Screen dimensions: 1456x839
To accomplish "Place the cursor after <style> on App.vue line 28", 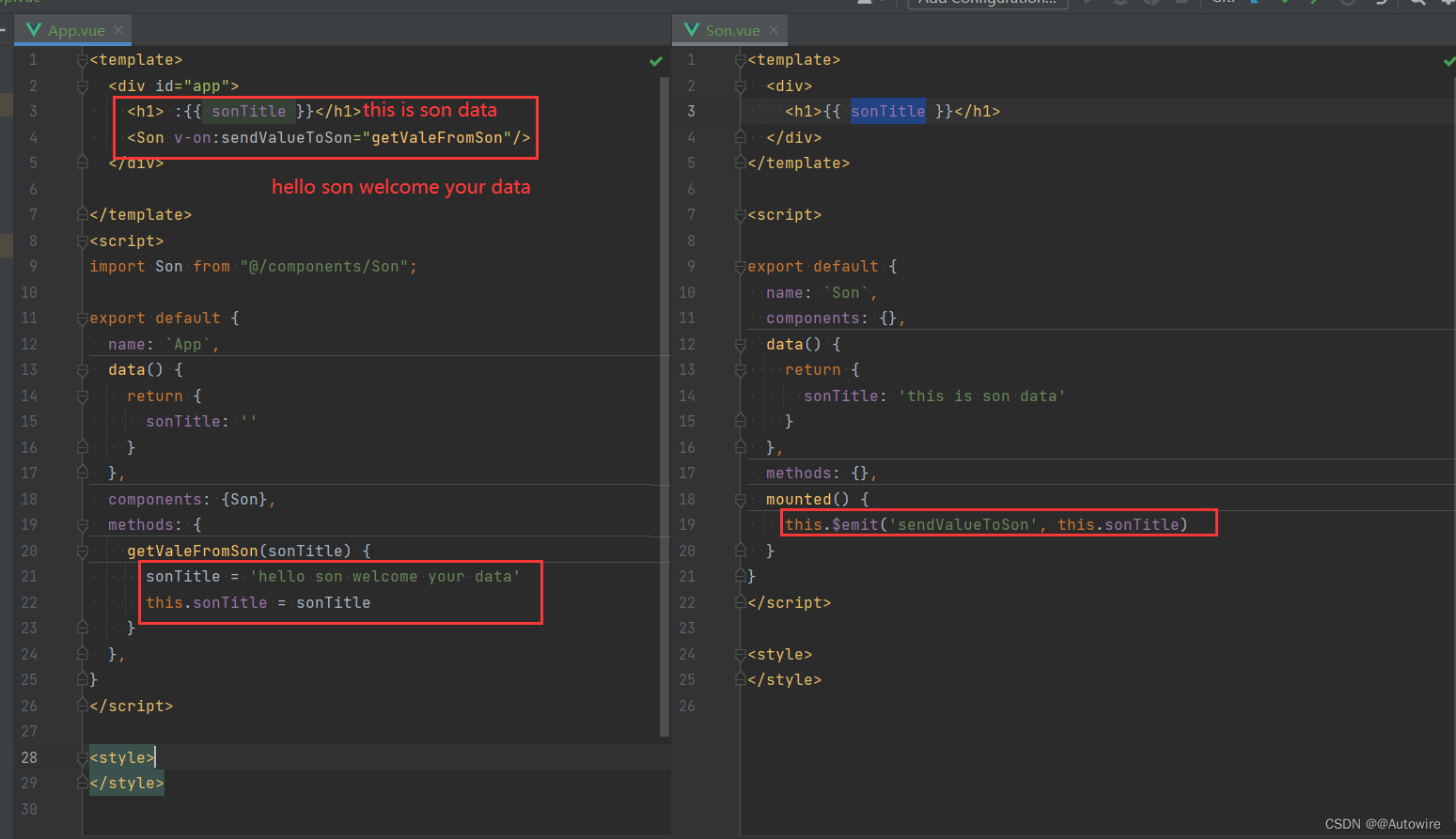I will [156, 758].
